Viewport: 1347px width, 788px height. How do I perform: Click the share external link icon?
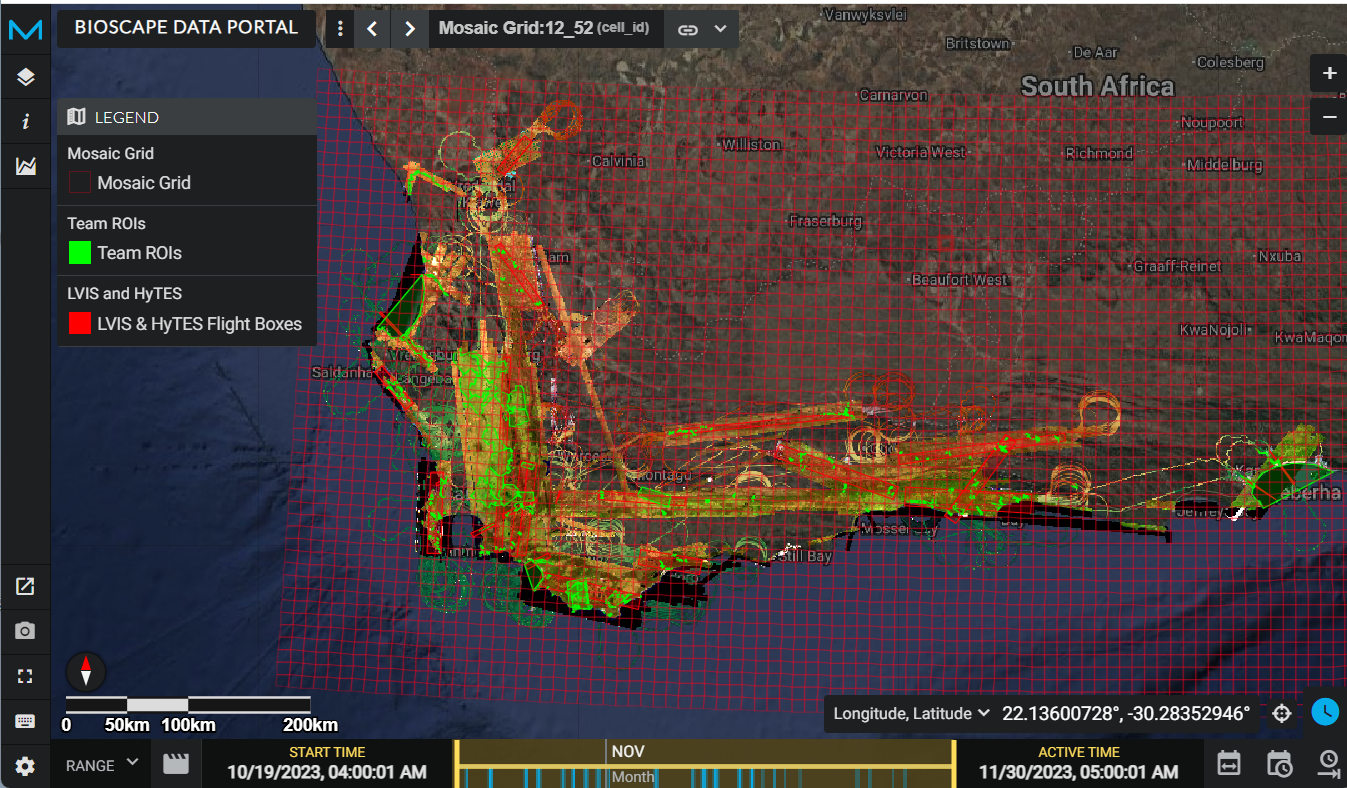click(25, 587)
